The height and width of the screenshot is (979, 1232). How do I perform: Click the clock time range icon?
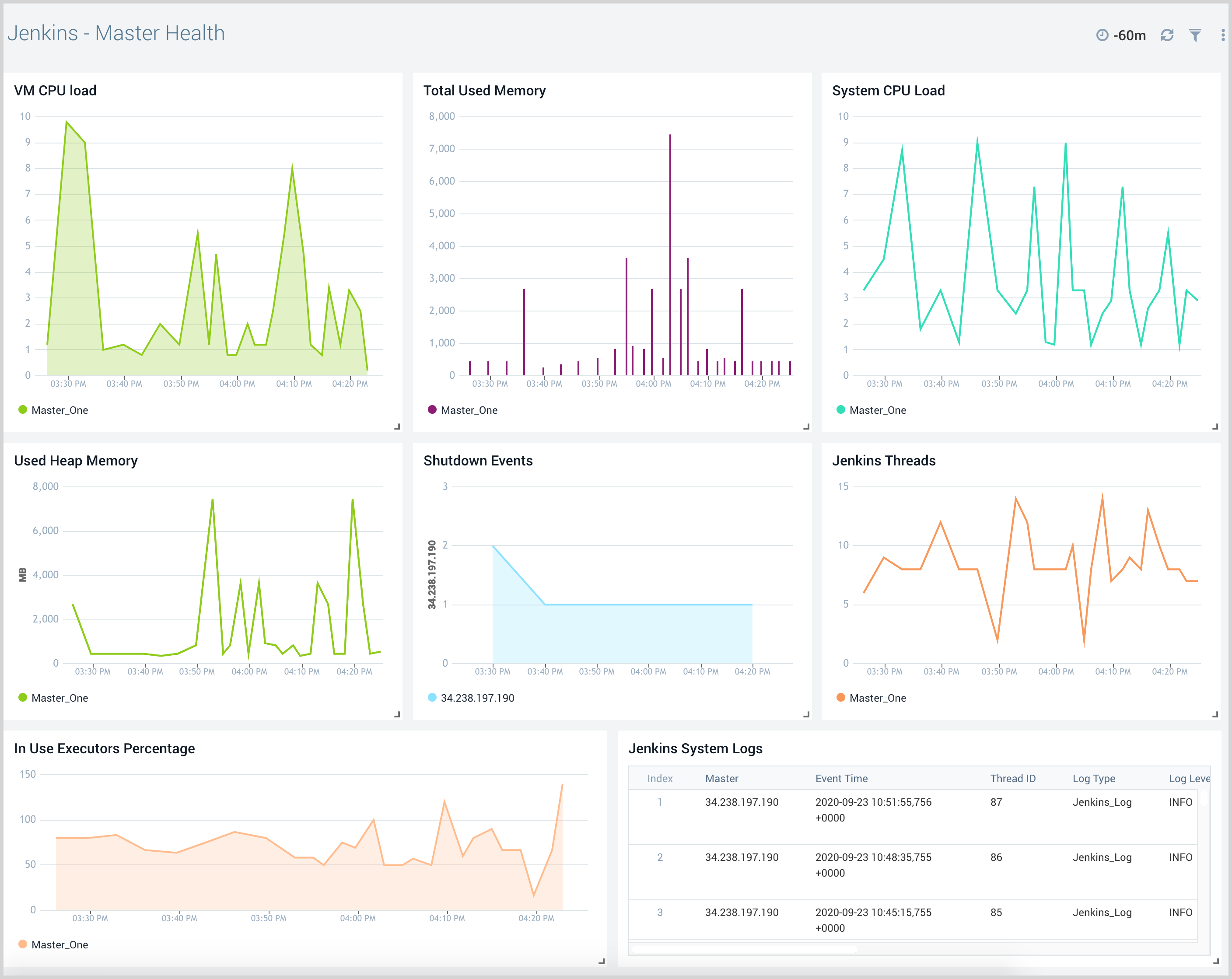coord(1102,35)
